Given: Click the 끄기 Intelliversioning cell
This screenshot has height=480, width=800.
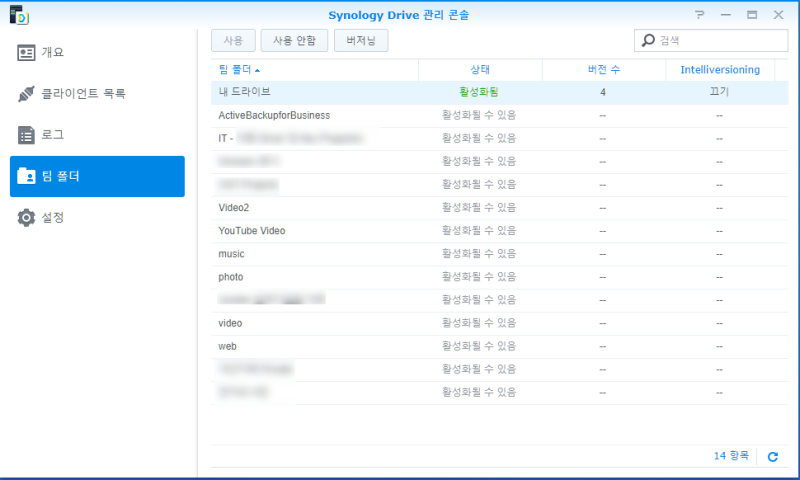Looking at the screenshot, I should [x=719, y=92].
